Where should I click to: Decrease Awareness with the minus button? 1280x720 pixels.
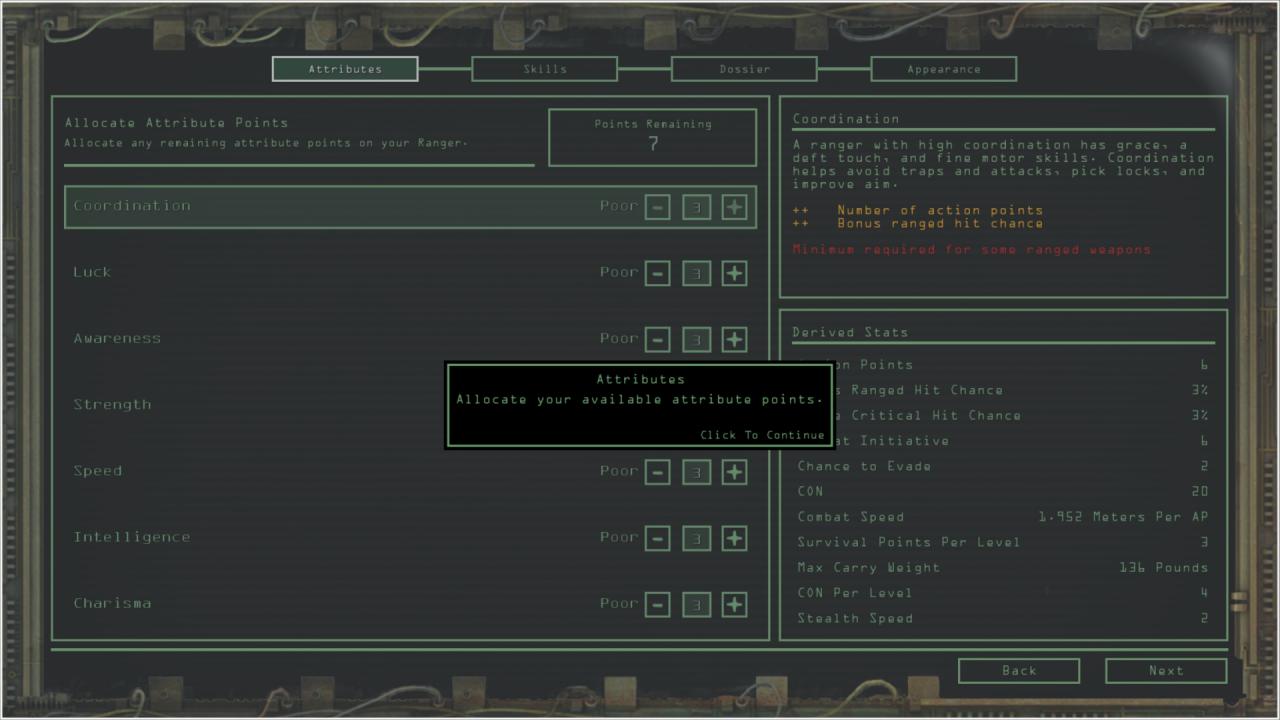(x=657, y=339)
